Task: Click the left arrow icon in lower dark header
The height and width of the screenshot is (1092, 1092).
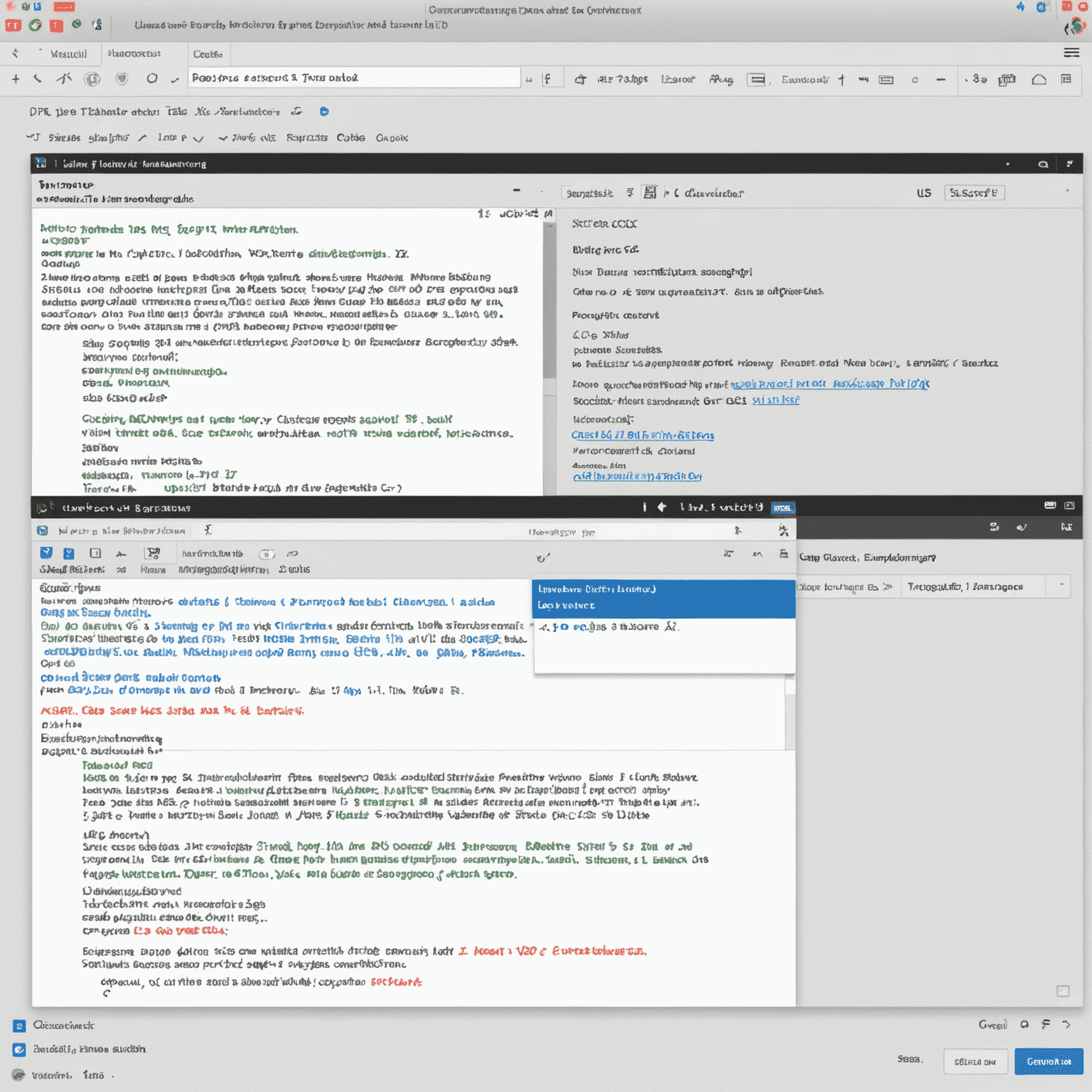Action: [x=662, y=507]
